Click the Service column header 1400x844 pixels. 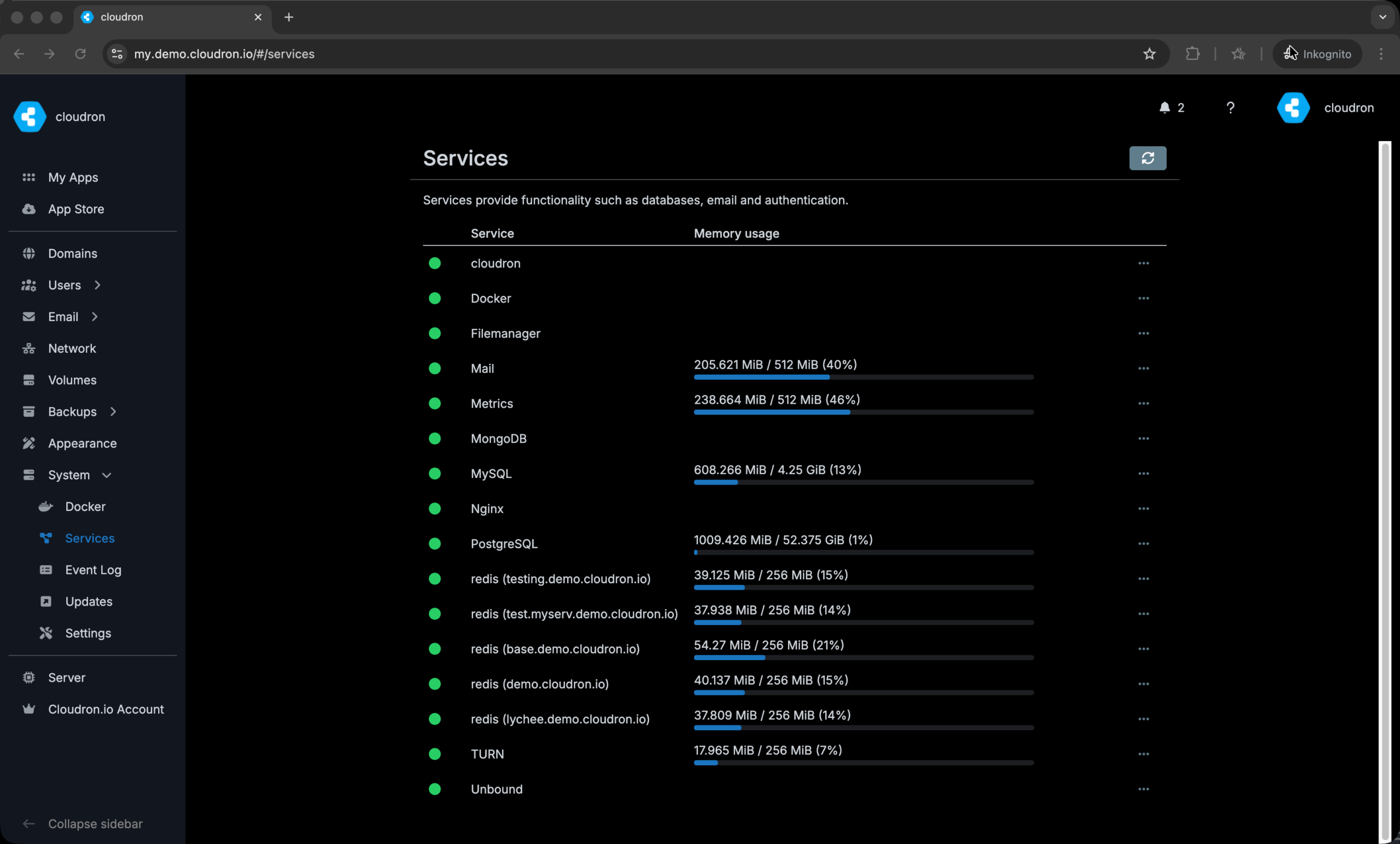[x=492, y=234]
